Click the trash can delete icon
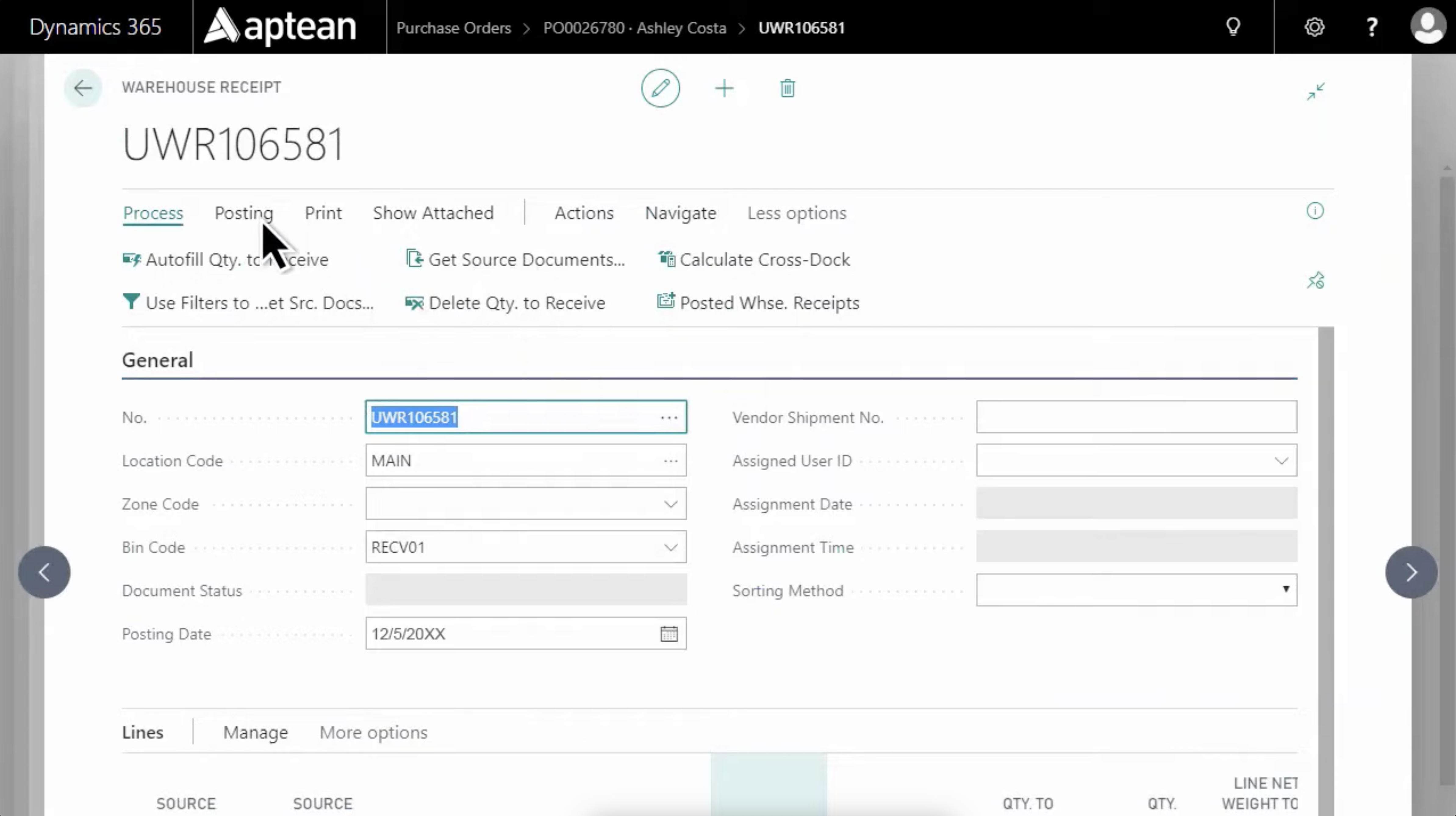This screenshot has height=816, width=1456. point(787,88)
